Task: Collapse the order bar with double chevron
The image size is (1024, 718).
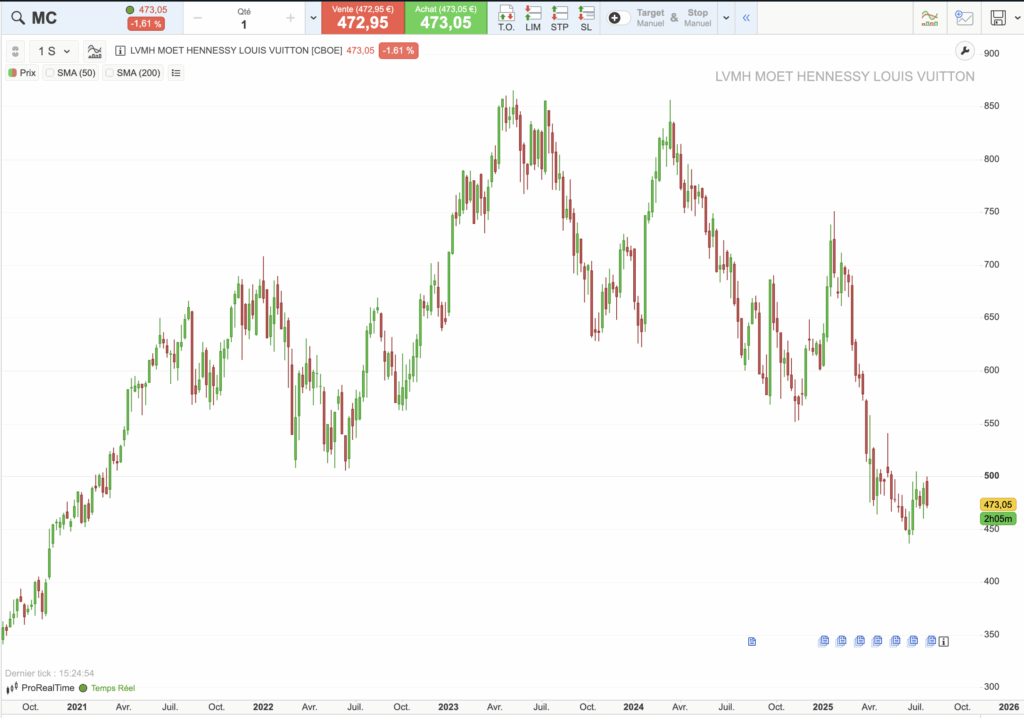Action: (746, 18)
